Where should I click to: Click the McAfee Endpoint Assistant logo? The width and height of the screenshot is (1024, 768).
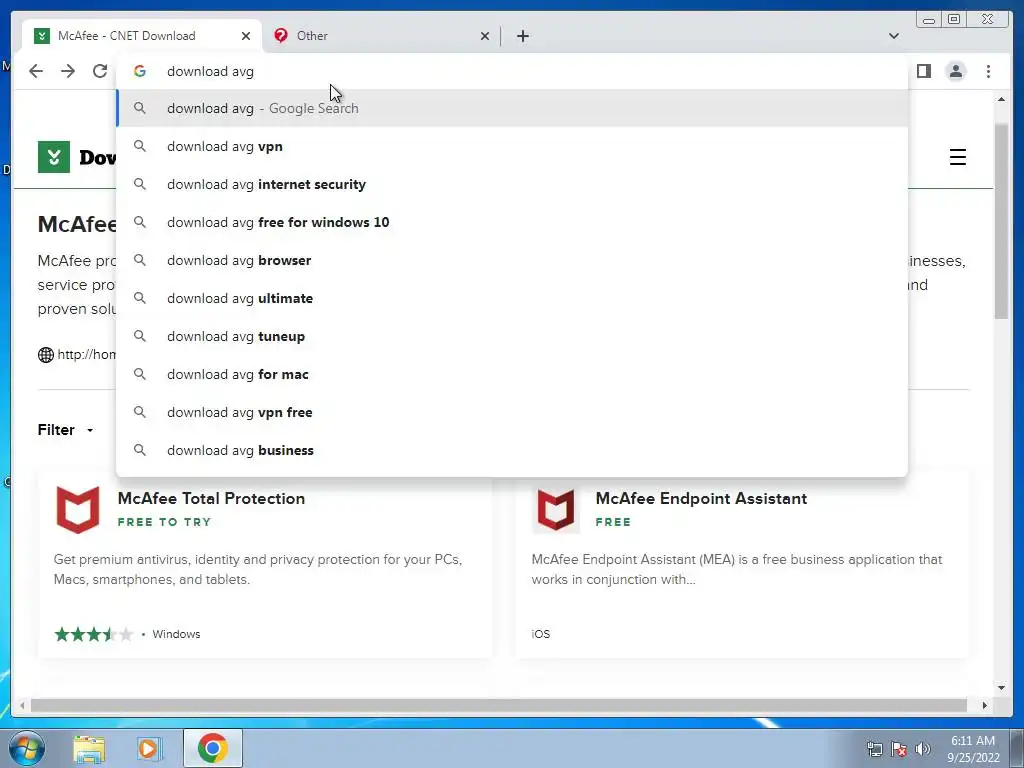pyautogui.click(x=556, y=509)
